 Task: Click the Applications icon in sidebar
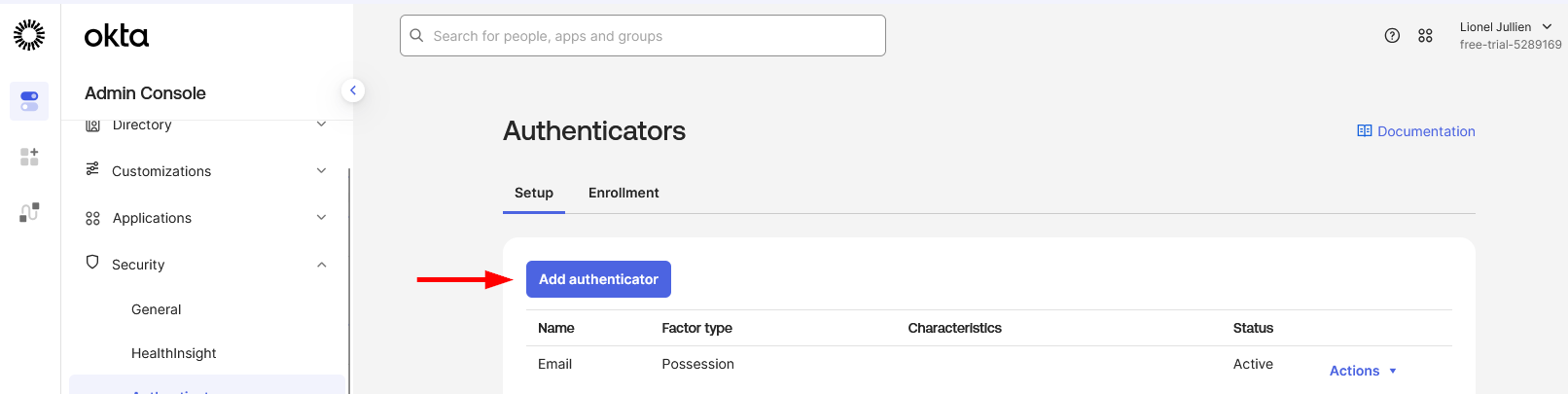[x=92, y=218]
